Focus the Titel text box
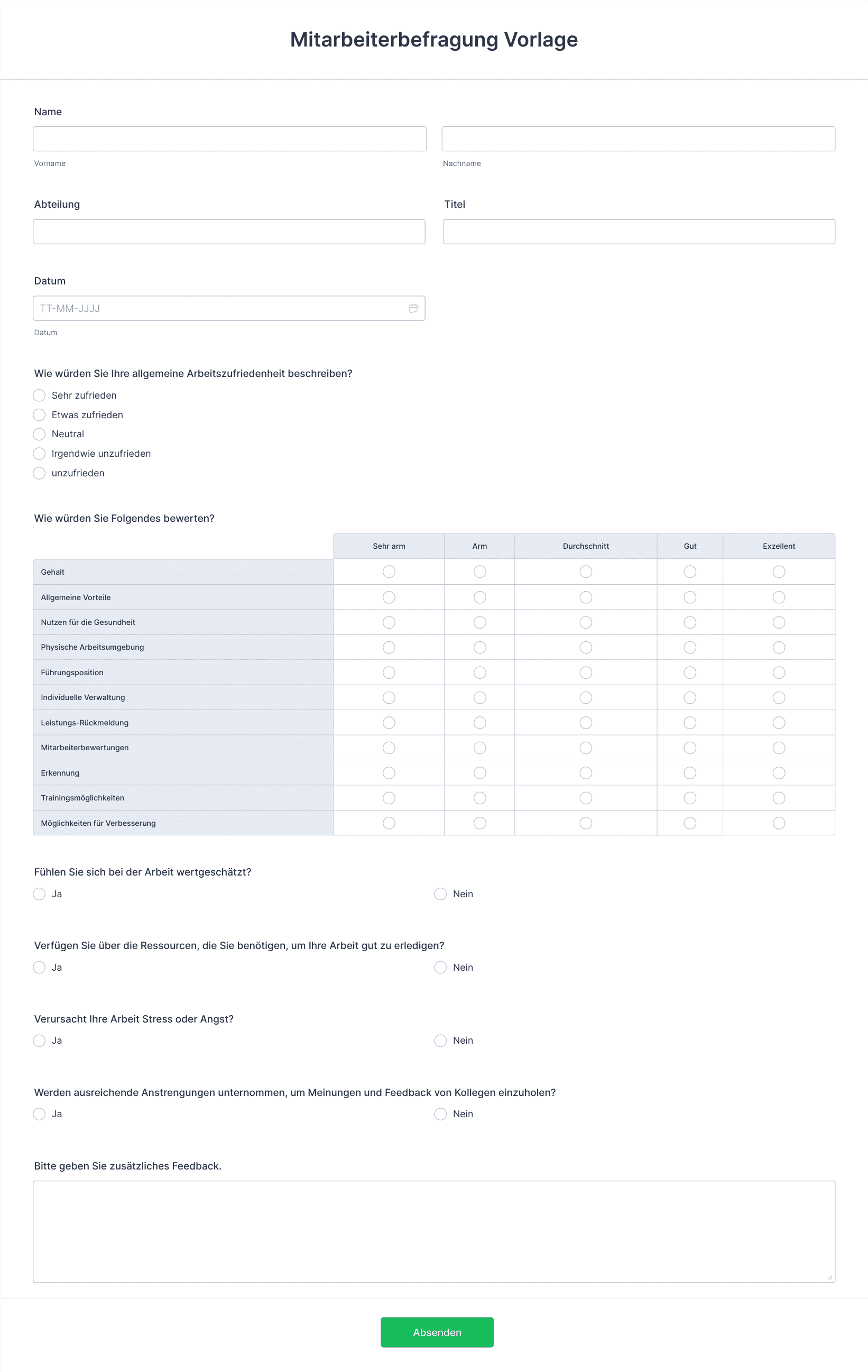This screenshot has width=868, height=1372. pyautogui.click(x=639, y=232)
